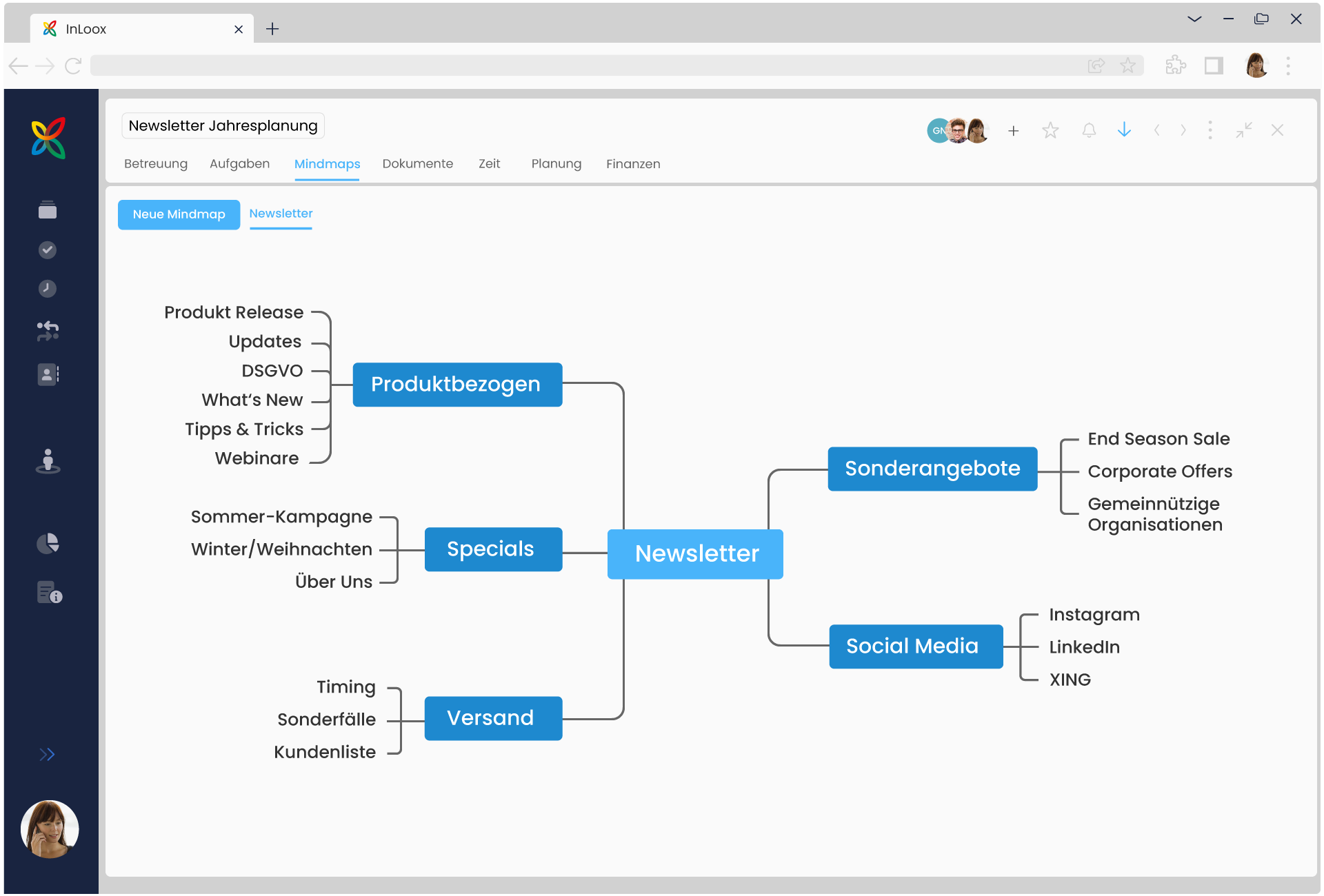Open the time tracking clock icon
Viewport: 1324px width, 896px height.
[48, 288]
